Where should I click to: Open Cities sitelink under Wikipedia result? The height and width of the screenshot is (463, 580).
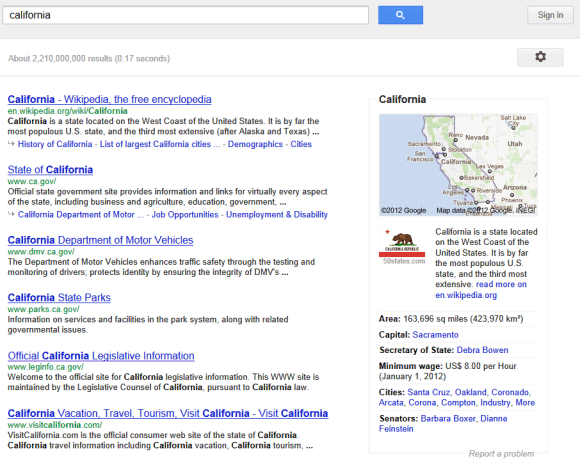pos(301,144)
